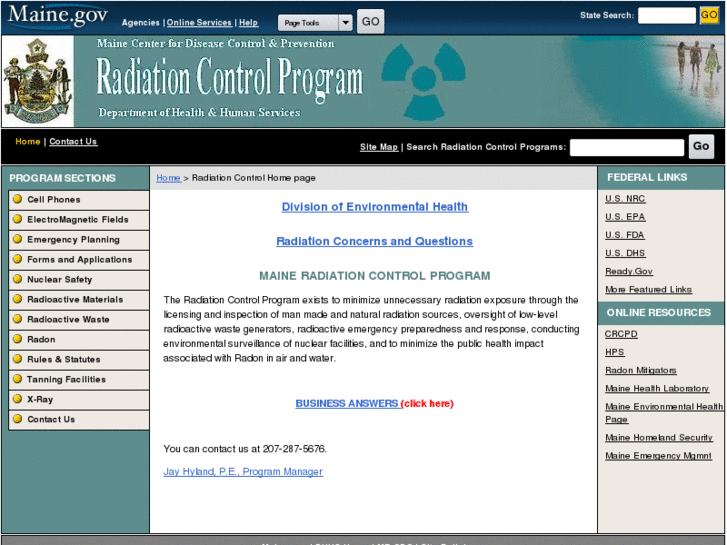Open Online Services in top navigation
Viewport: 727px width, 545px height.
pyautogui.click(x=199, y=23)
